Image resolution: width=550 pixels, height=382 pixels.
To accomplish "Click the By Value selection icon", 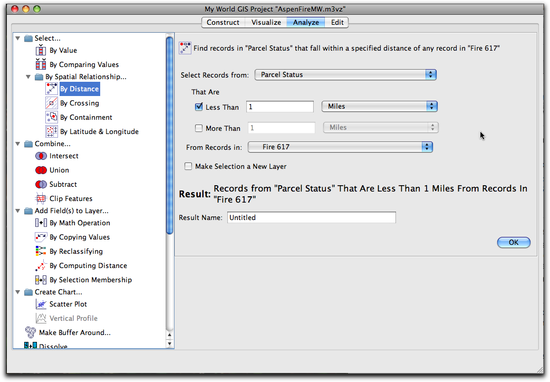I will (x=41, y=51).
